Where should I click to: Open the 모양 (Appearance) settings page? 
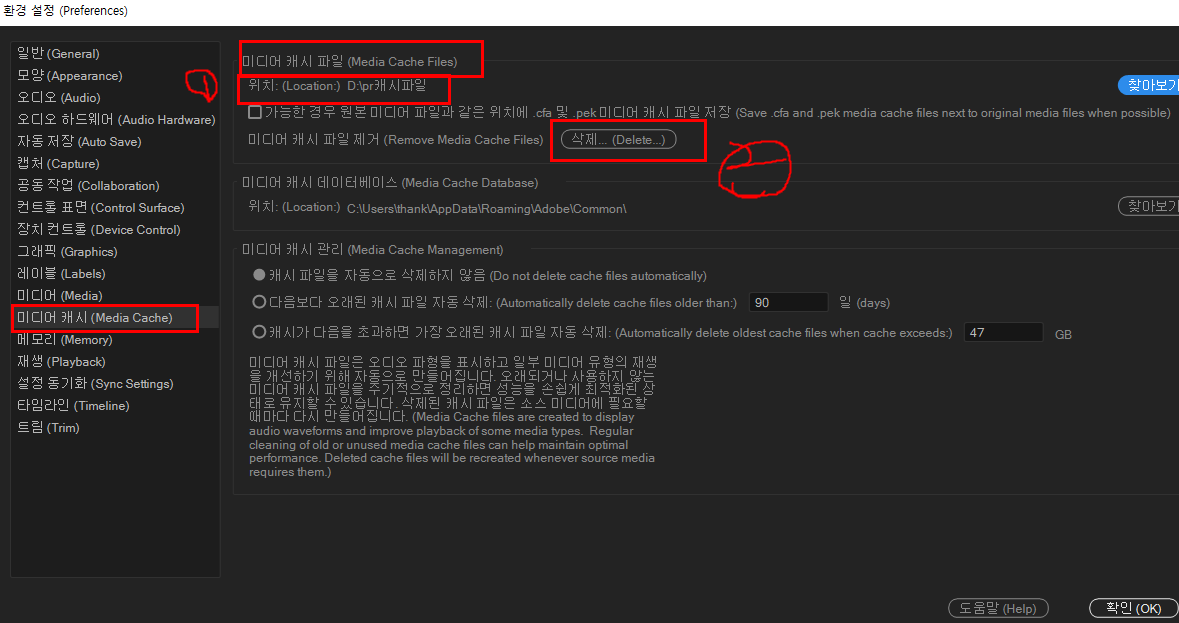[x=66, y=75]
